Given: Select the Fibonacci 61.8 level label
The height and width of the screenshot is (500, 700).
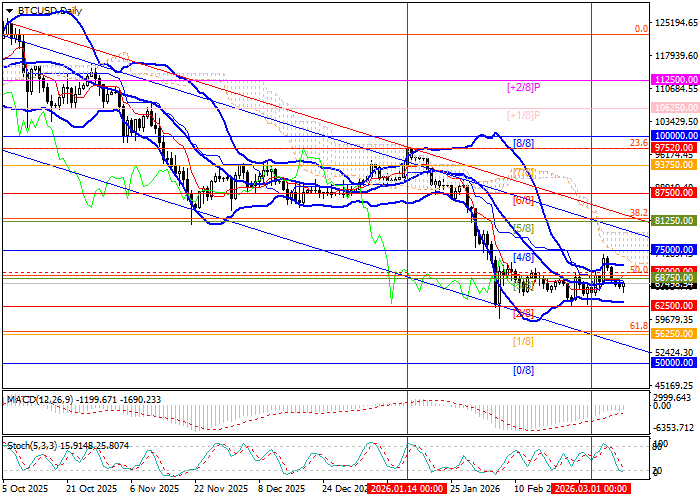Looking at the screenshot, I should tap(639, 326).
